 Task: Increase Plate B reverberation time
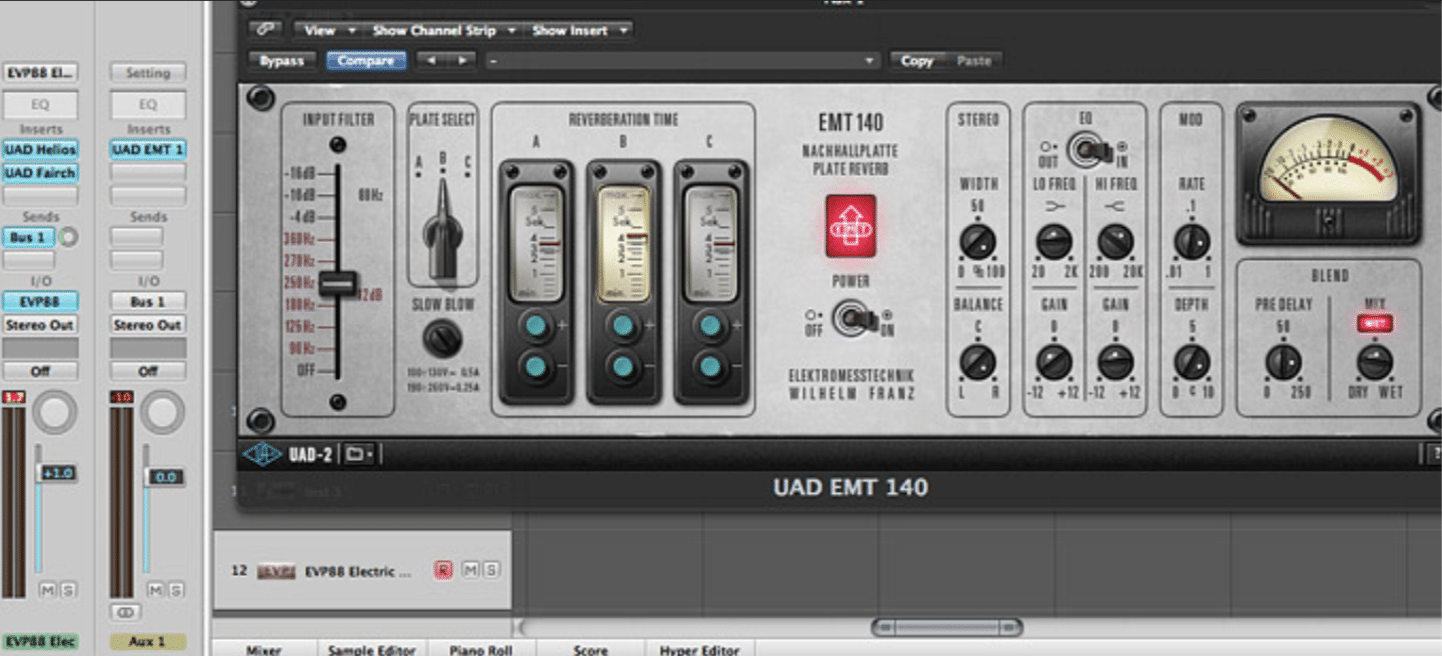tap(623, 325)
